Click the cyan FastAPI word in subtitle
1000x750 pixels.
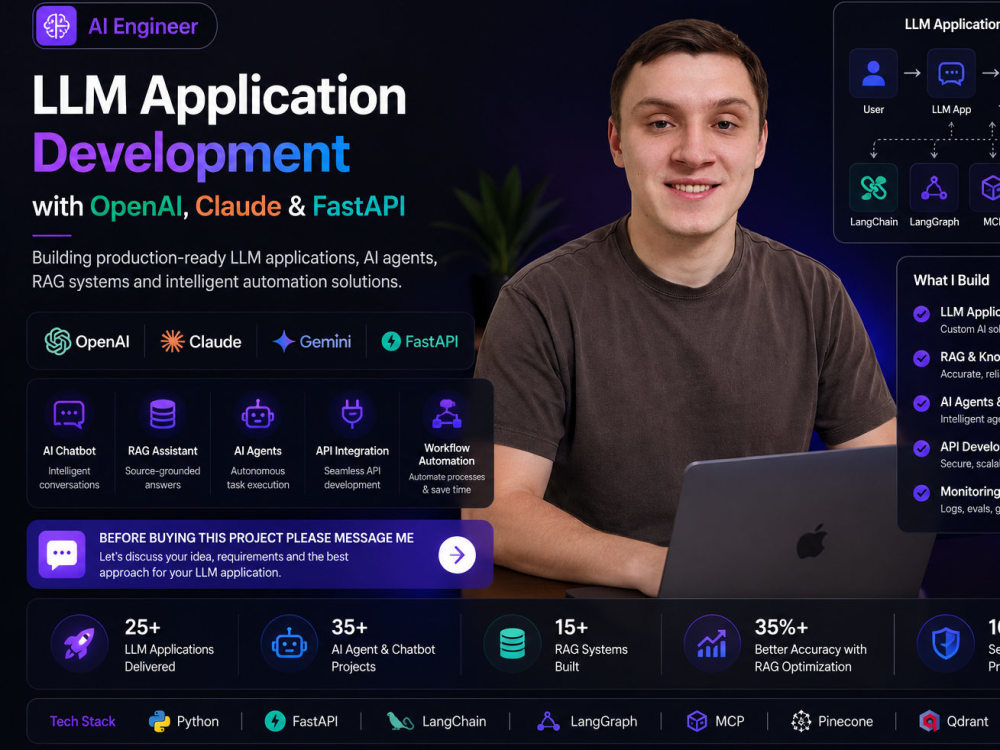pyautogui.click(x=358, y=206)
